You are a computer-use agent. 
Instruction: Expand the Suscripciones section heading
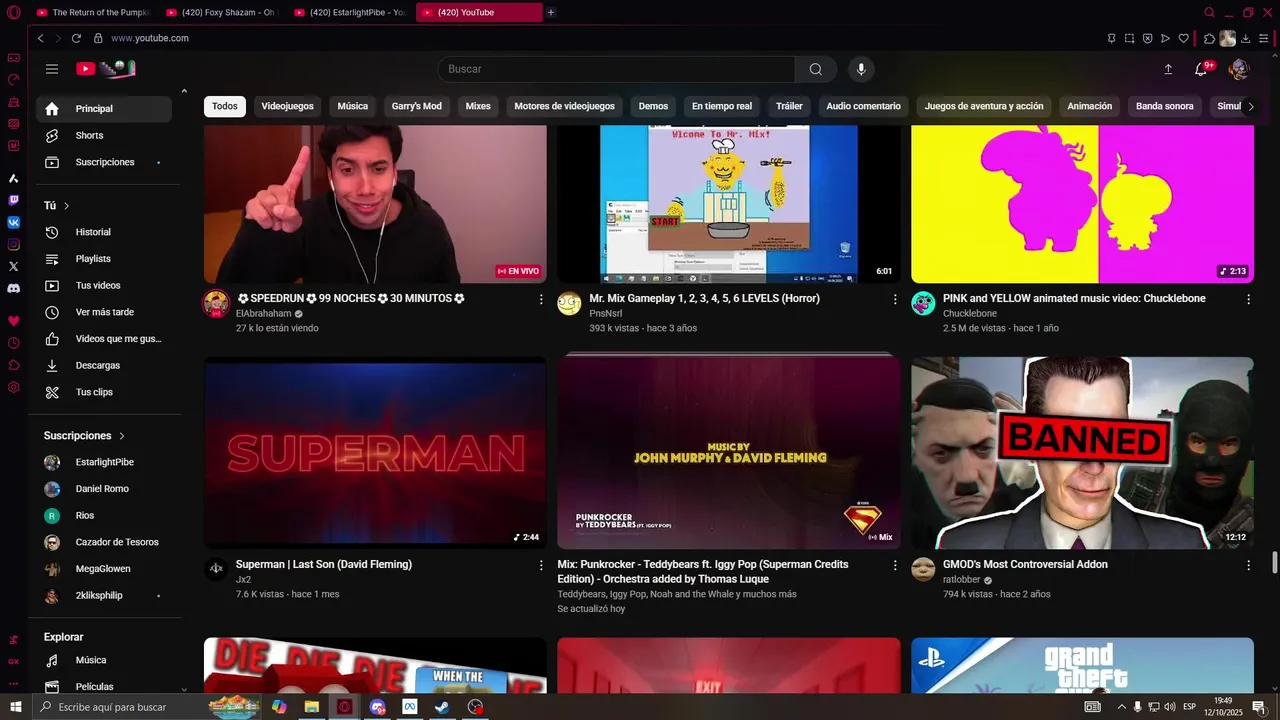point(85,436)
